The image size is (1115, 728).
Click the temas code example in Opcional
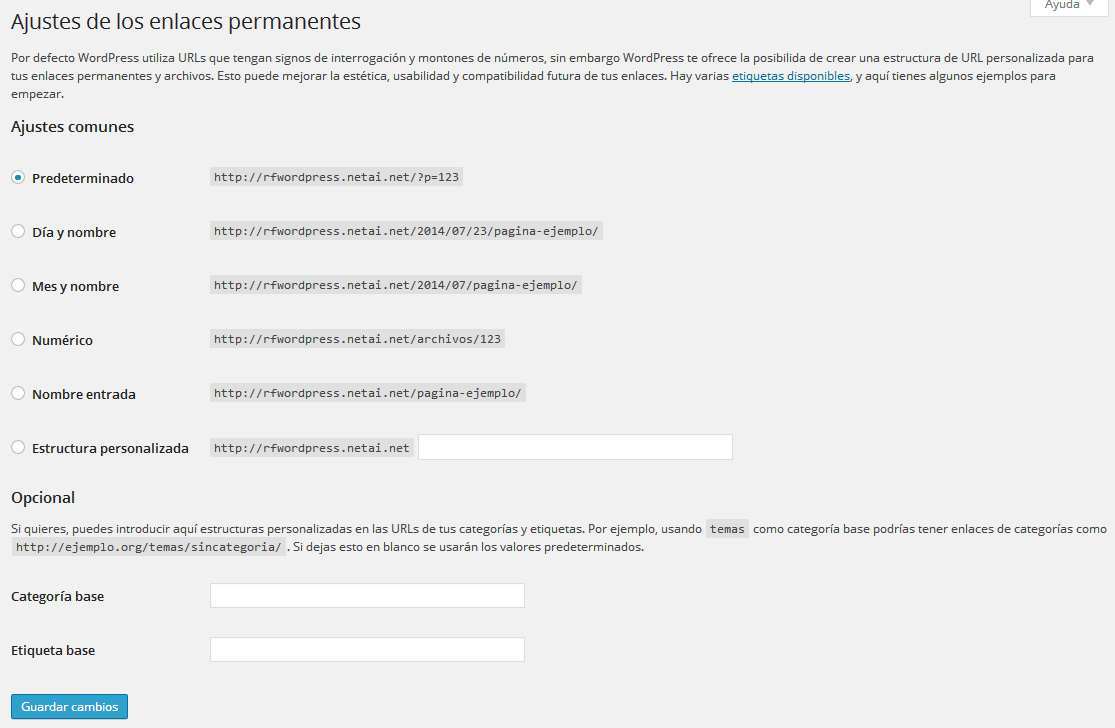(x=727, y=529)
